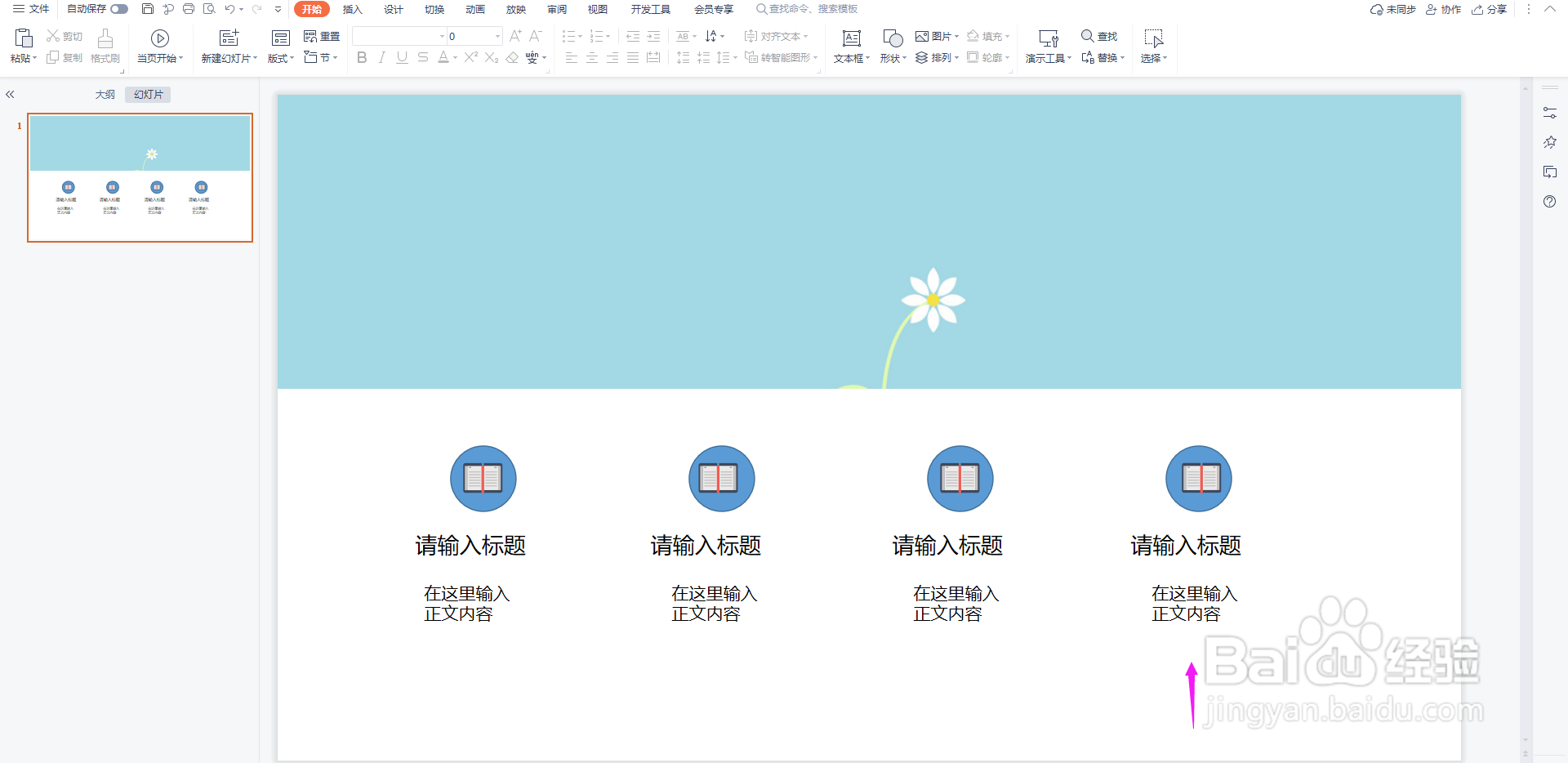
Task: Click the paste clipboard icon
Action: [24, 38]
